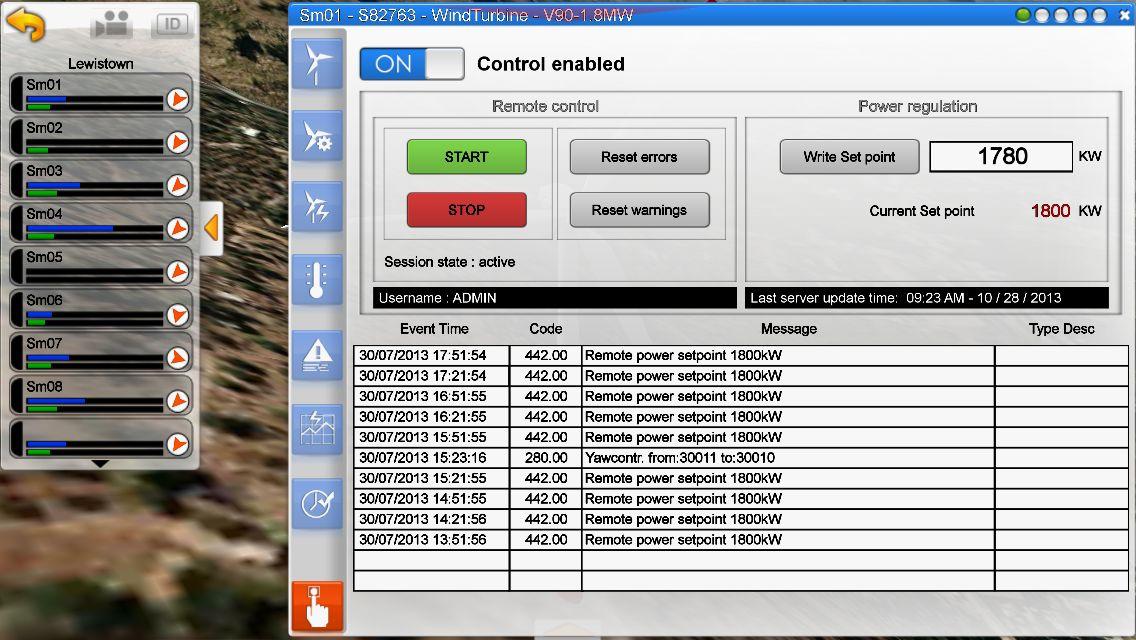Open the temperature thermometer tab
The width and height of the screenshot is (1136, 640).
coord(317,280)
